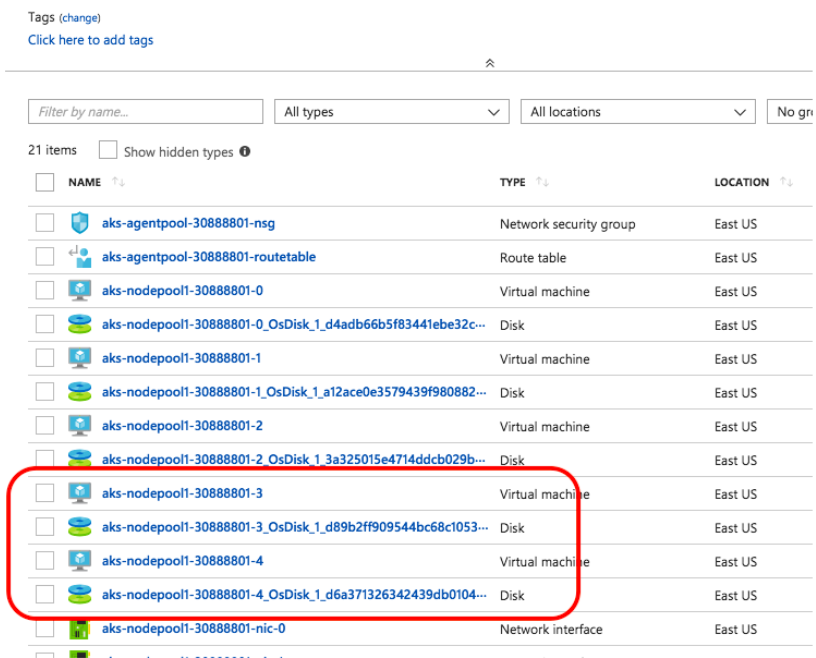The height and width of the screenshot is (658, 816).
Task: Click East US location in nsg row
Action: tap(735, 224)
